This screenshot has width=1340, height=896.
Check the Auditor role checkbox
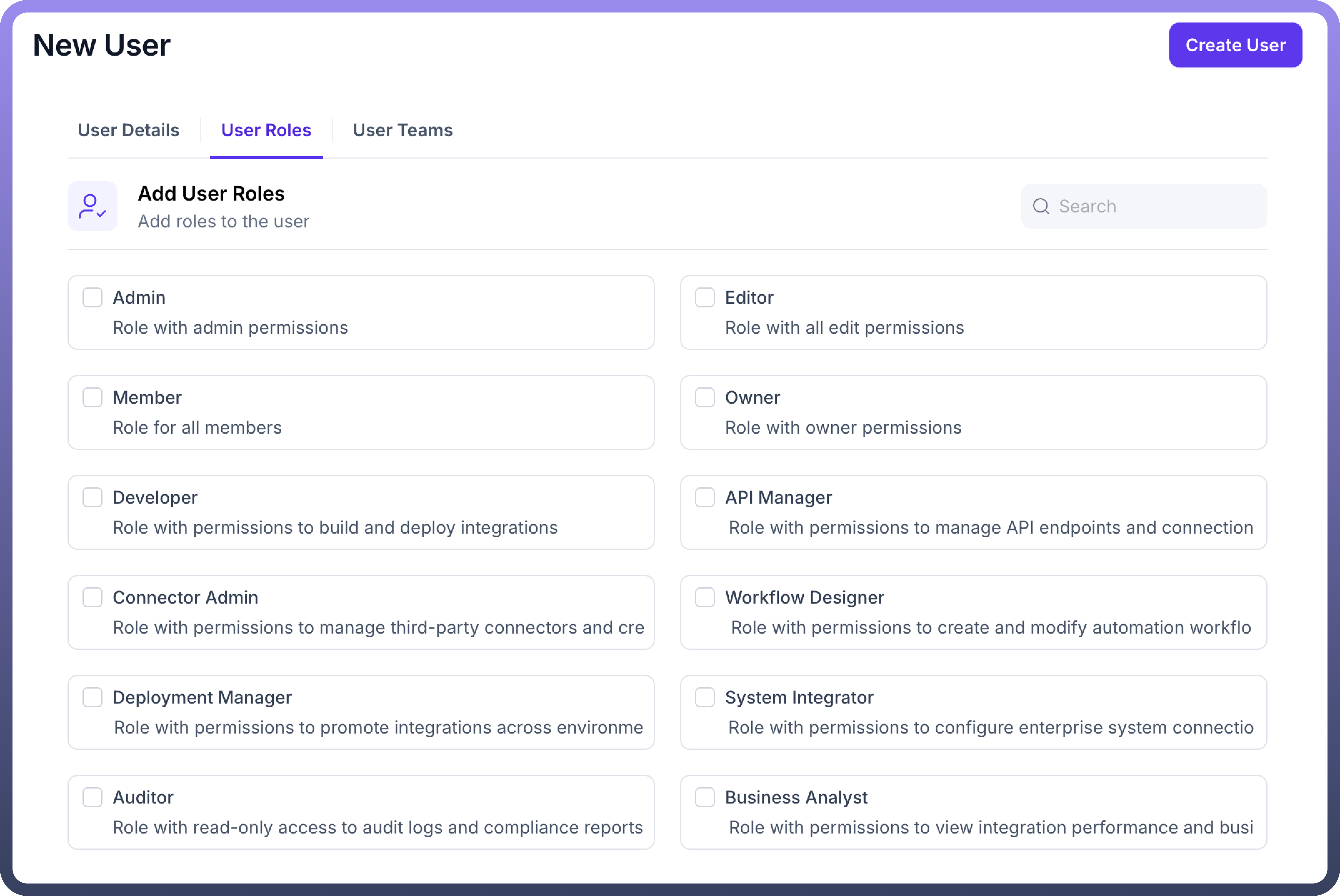[92, 798]
